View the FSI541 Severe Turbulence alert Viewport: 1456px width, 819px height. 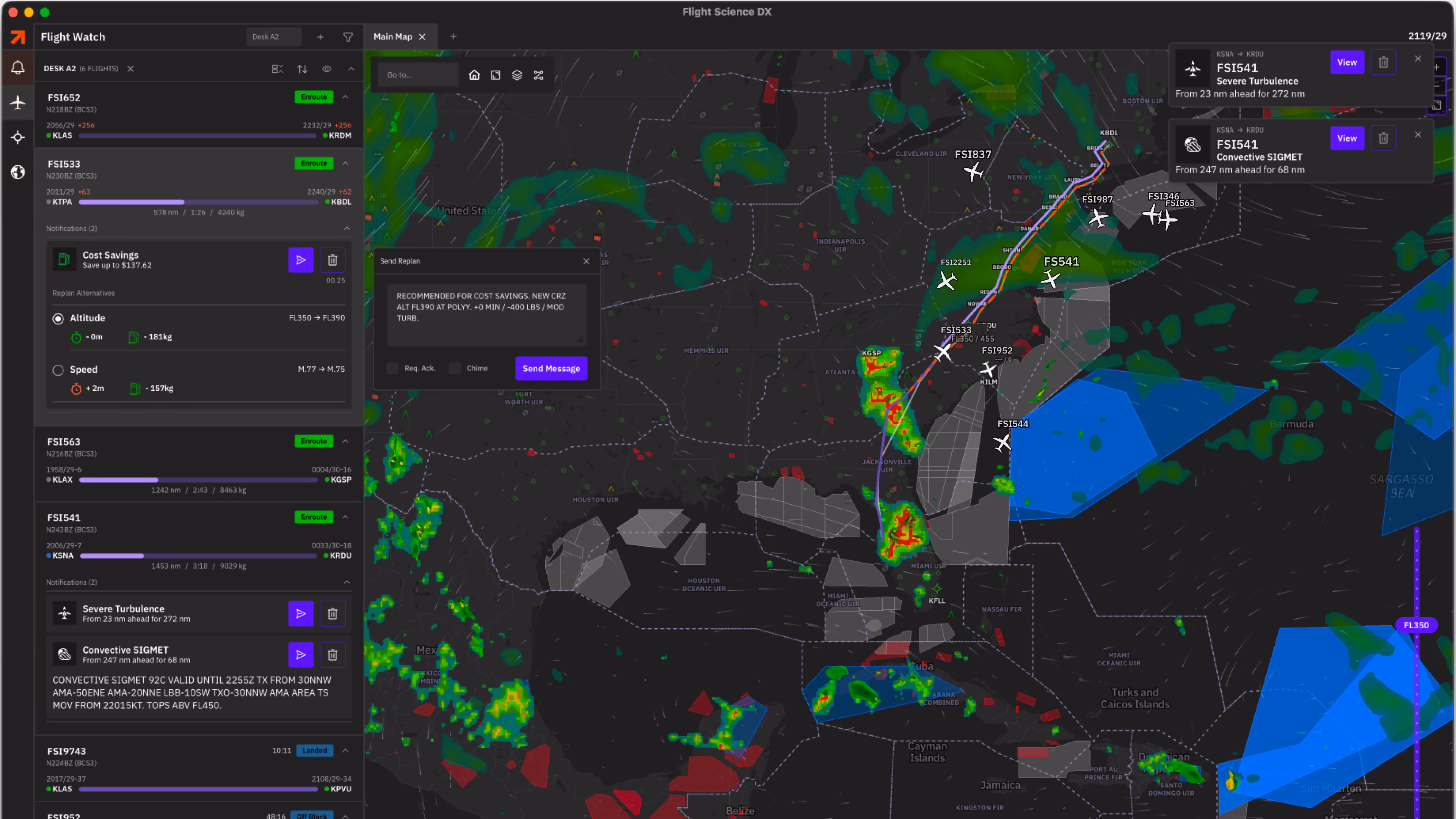1347,62
